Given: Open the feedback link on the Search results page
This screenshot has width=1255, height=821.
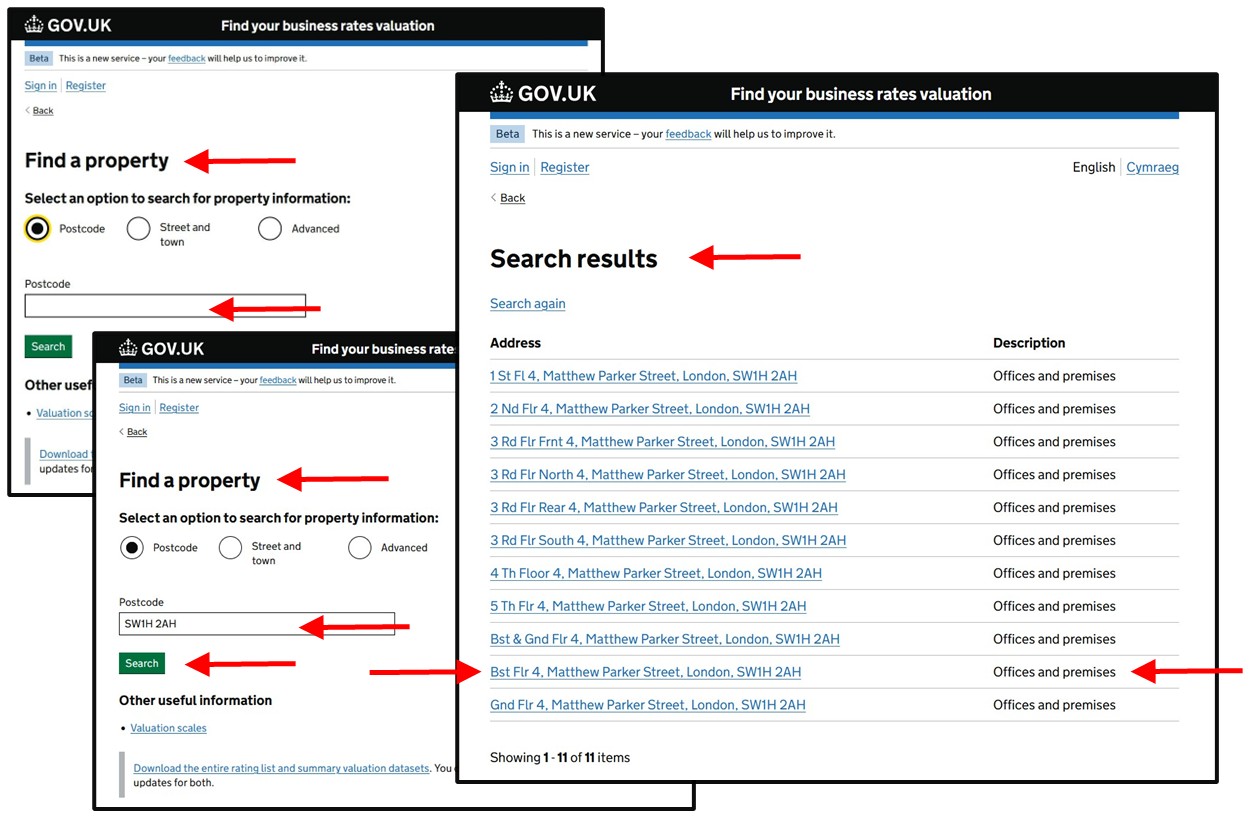Looking at the screenshot, I should [x=688, y=134].
